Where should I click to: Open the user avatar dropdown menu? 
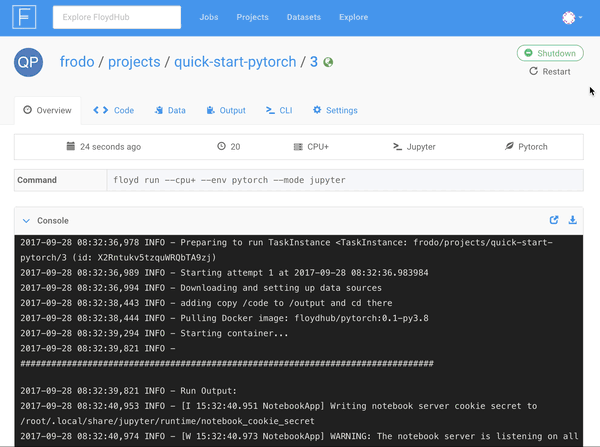coord(572,17)
